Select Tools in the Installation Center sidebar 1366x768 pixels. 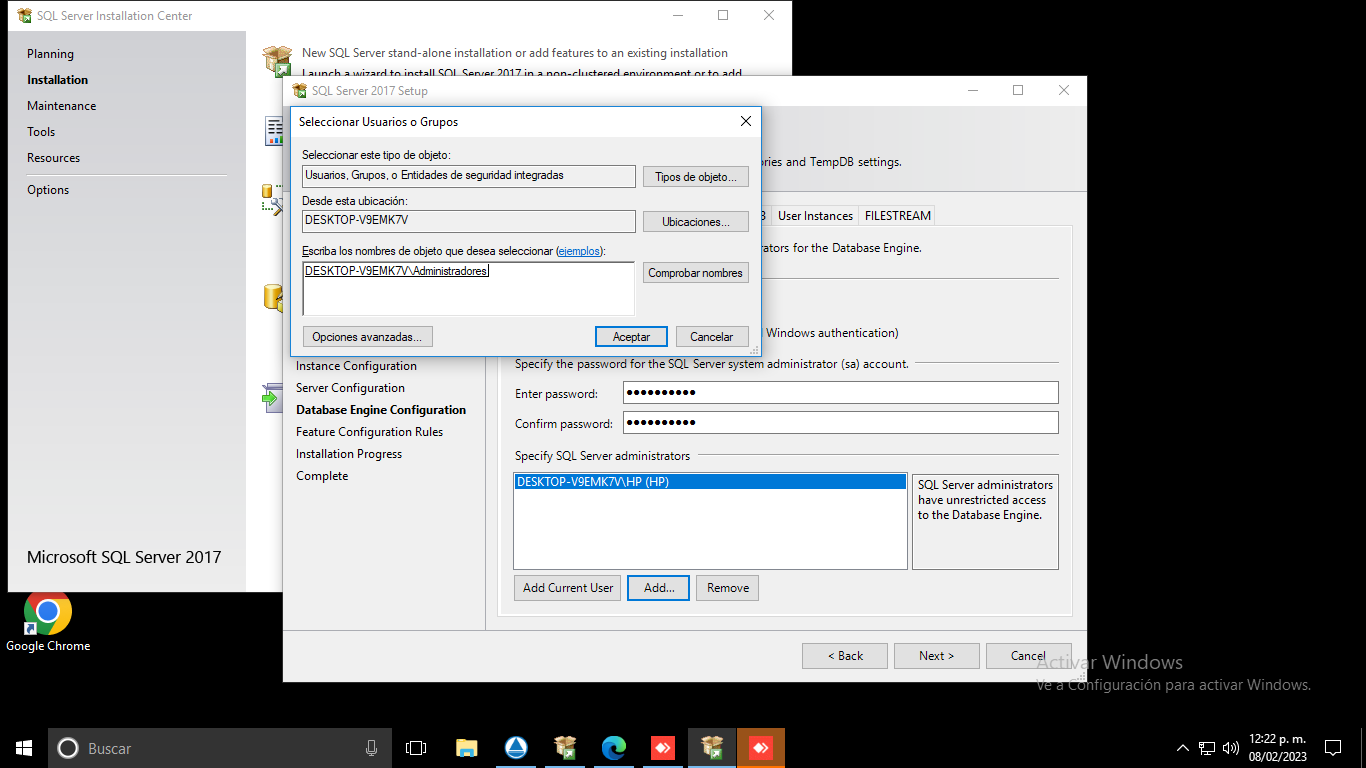click(41, 132)
